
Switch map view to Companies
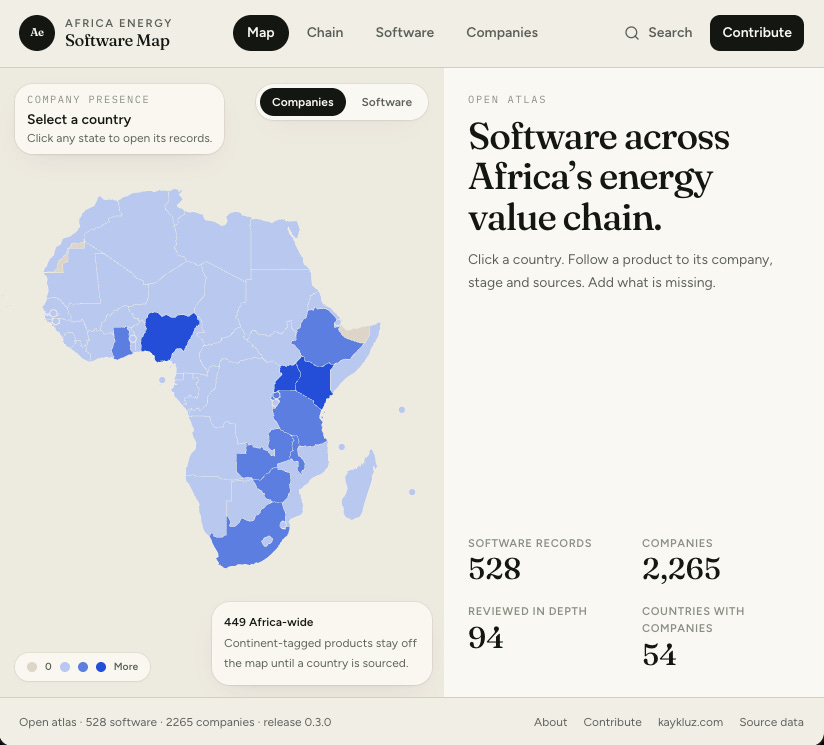tap(303, 102)
